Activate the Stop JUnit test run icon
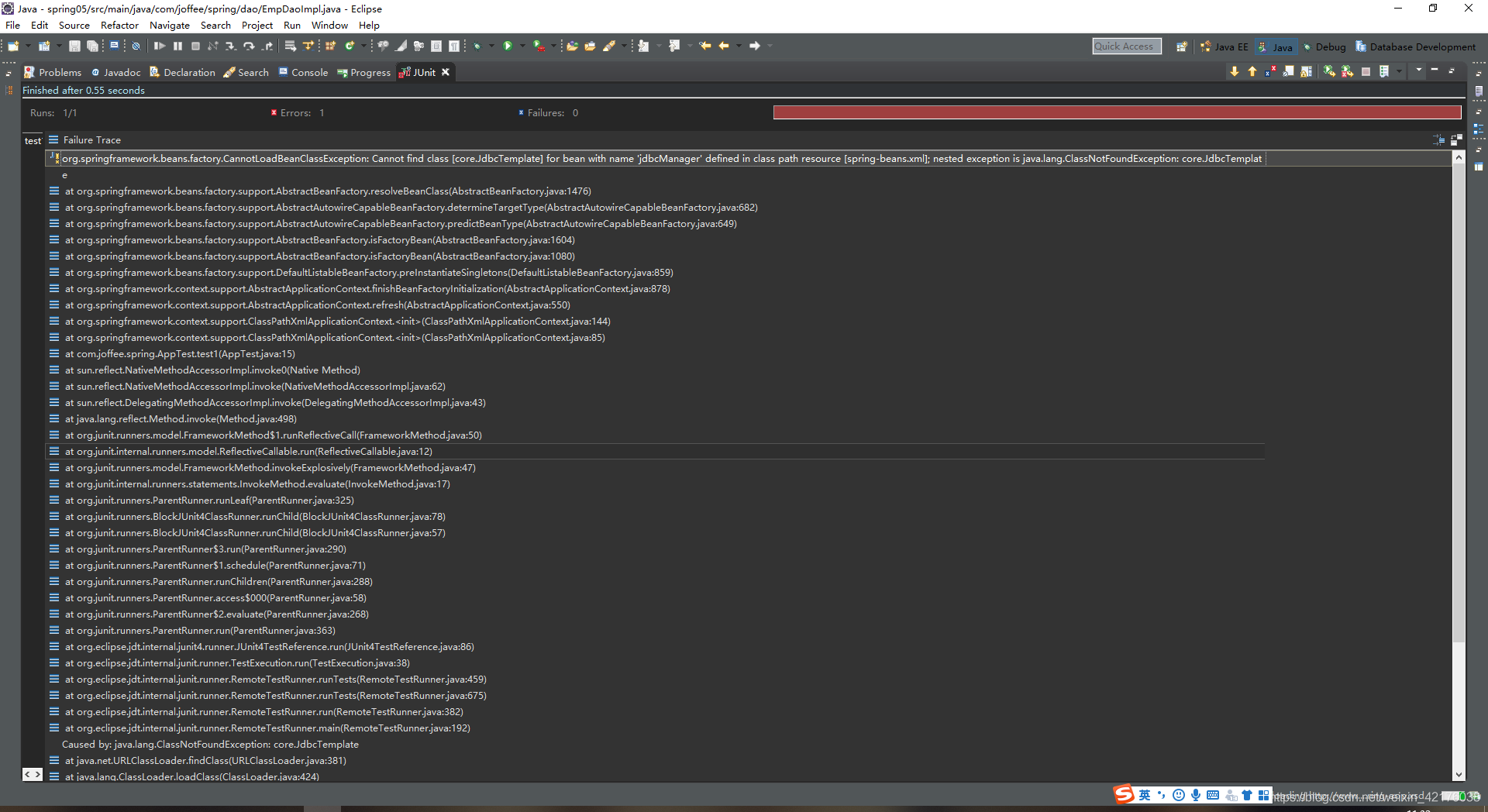Image resolution: width=1488 pixels, height=812 pixels. 1366,71
